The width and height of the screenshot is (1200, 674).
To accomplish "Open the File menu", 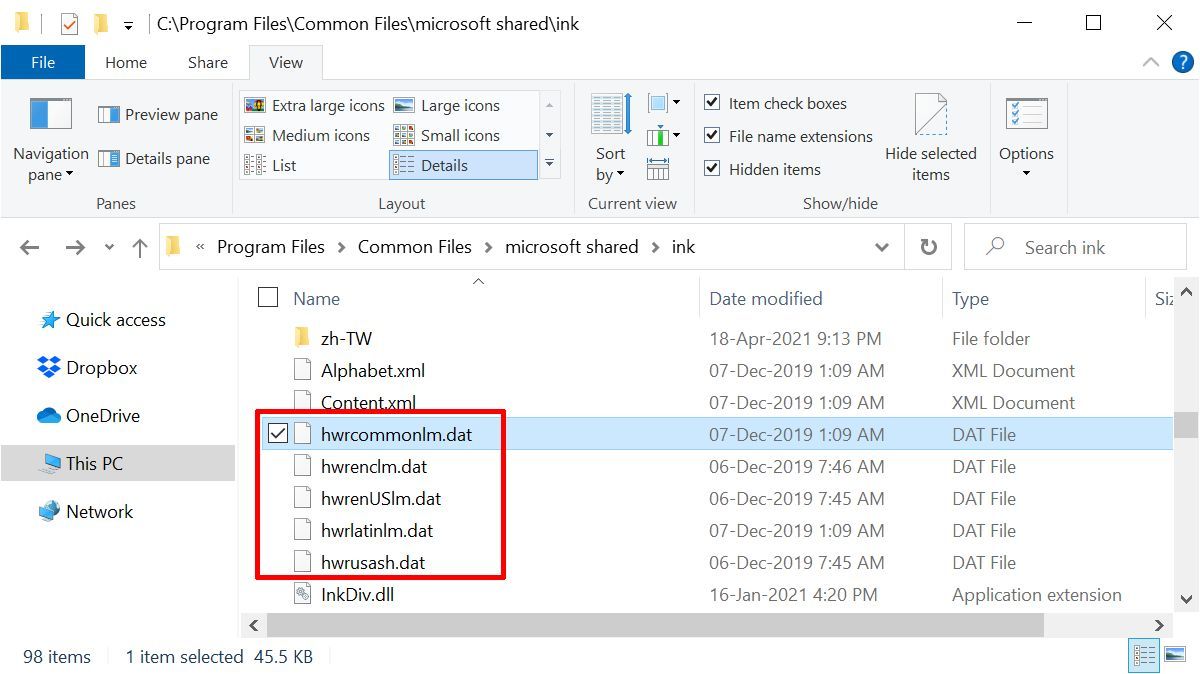I will pos(43,61).
